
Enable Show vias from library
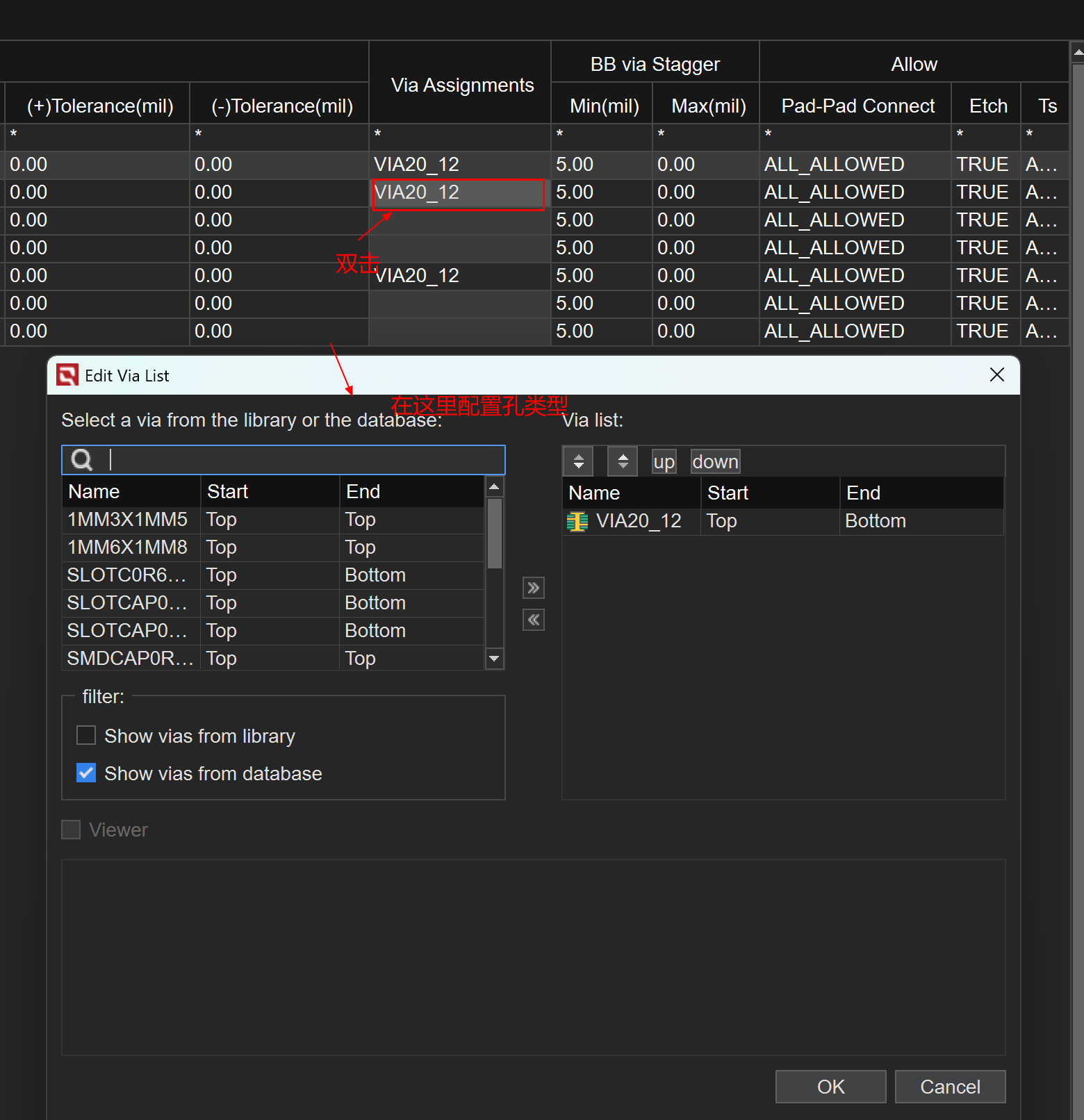coord(86,735)
